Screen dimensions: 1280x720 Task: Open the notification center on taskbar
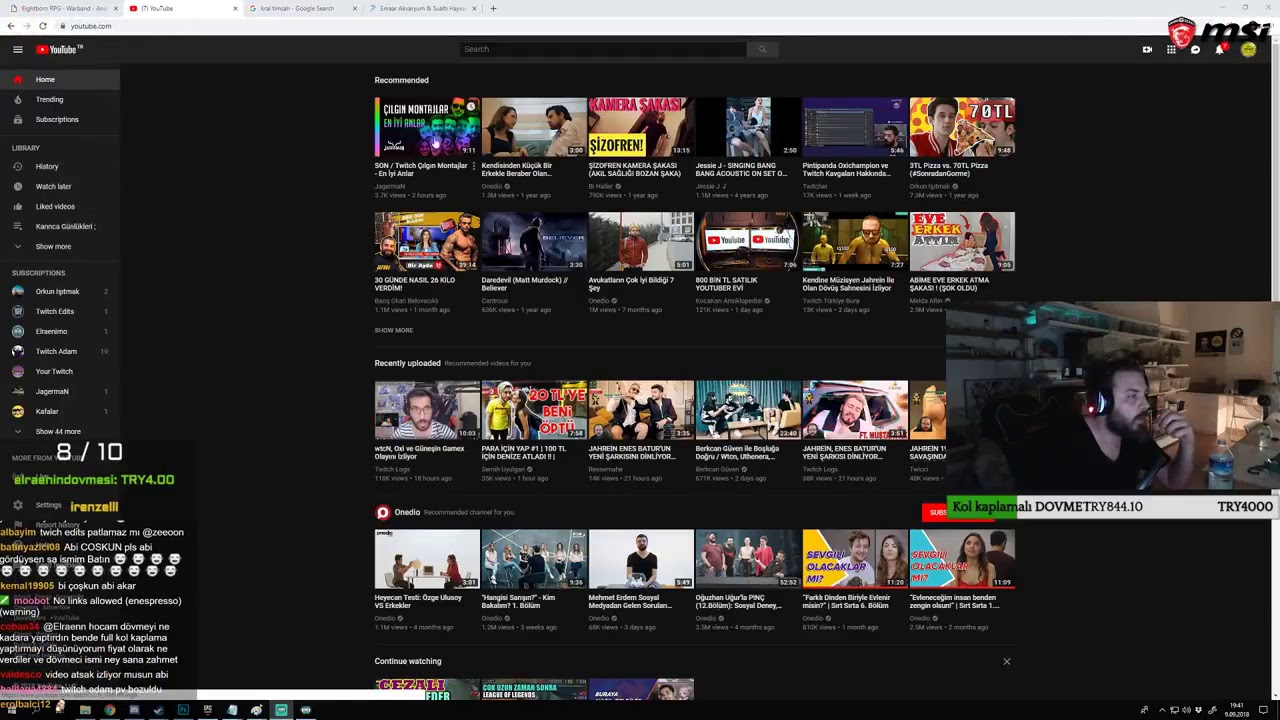1264,710
